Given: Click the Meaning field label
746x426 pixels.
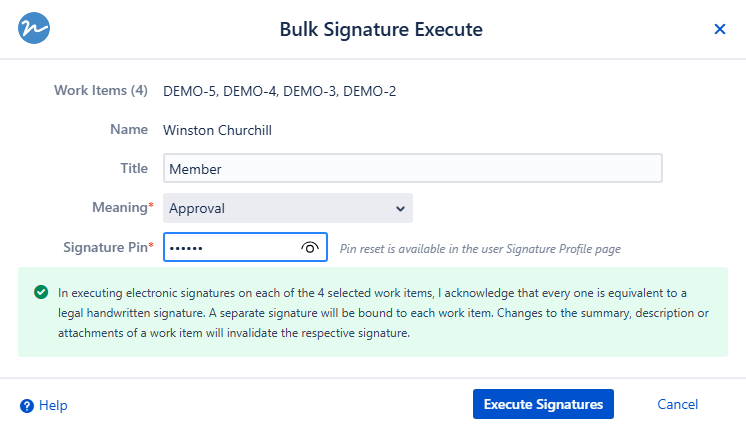Looking at the screenshot, I should coord(122,208).
